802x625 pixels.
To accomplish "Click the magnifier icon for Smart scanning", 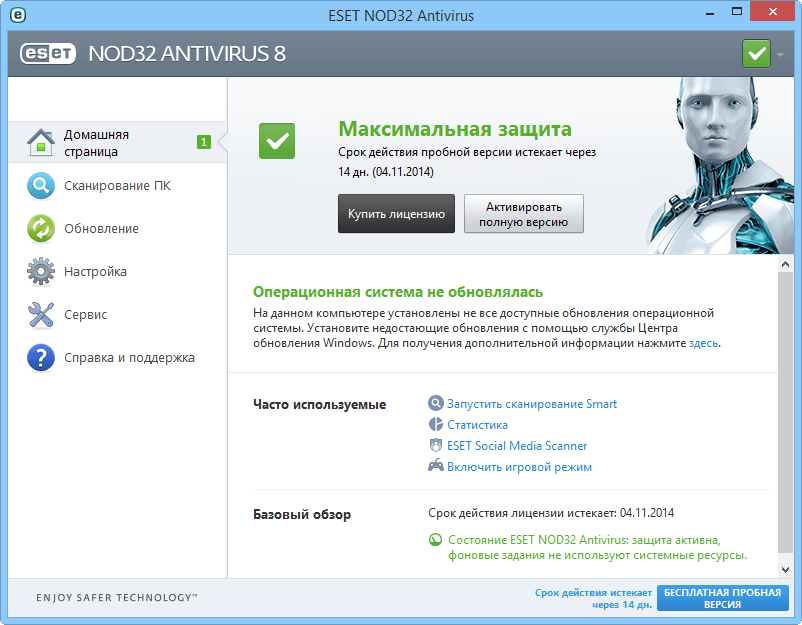I will 435,403.
